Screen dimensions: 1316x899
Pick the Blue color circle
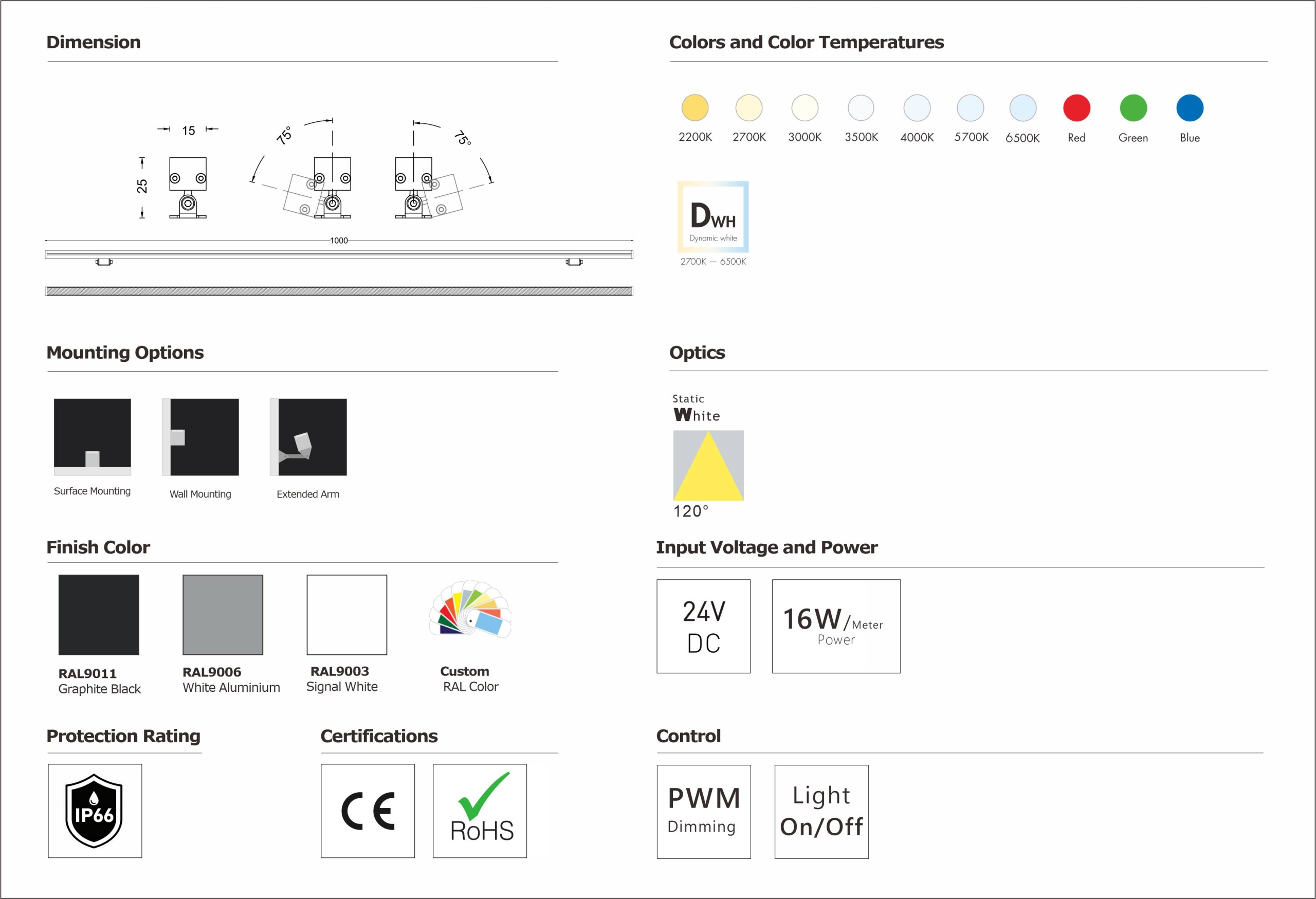tap(1190, 107)
